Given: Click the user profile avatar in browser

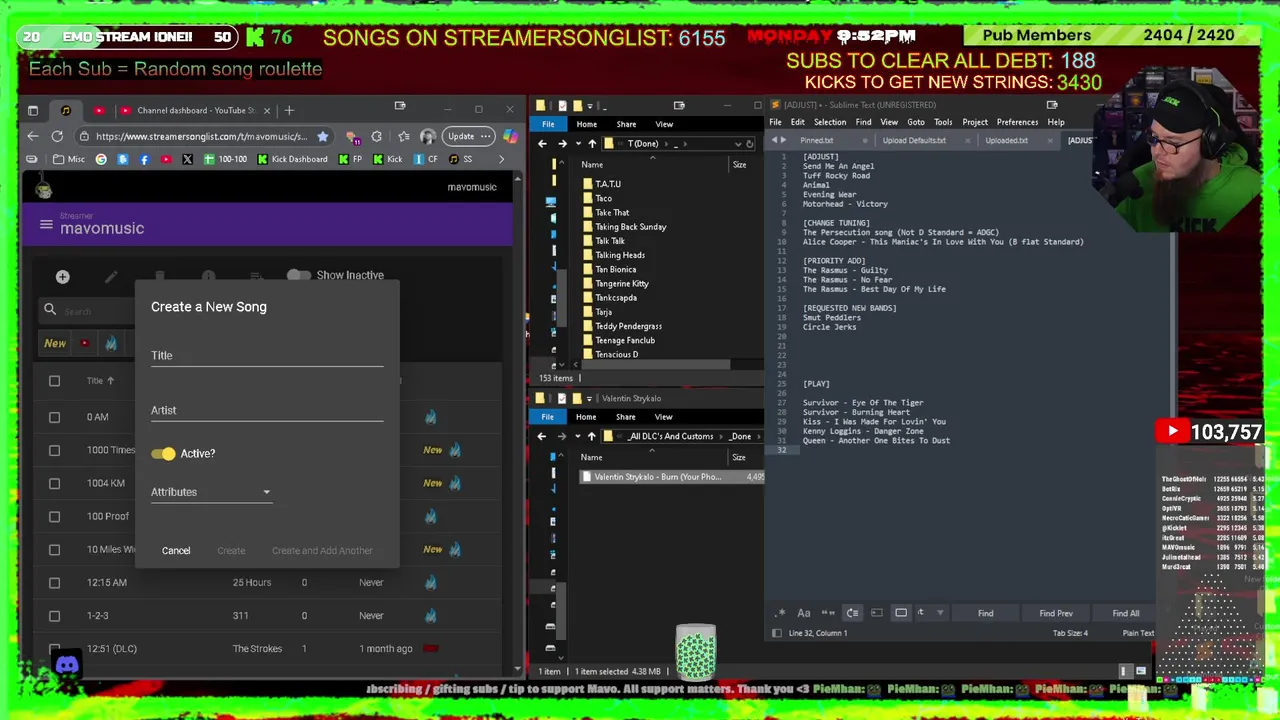Looking at the screenshot, I should point(428,136).
